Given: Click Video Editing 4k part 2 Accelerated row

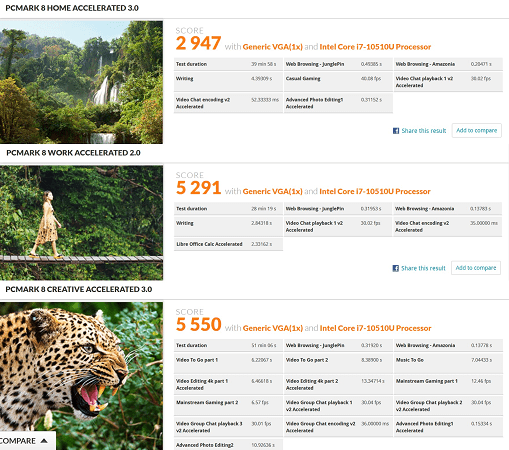Looking at the screenshot, I should (338, 384).
